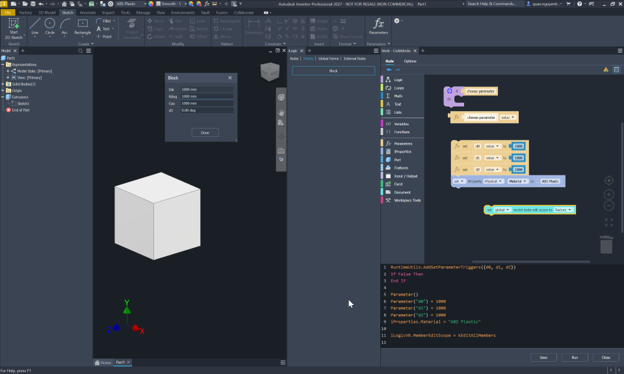
Task: Select the Sketch1 tree item
Action: [20, 103]
